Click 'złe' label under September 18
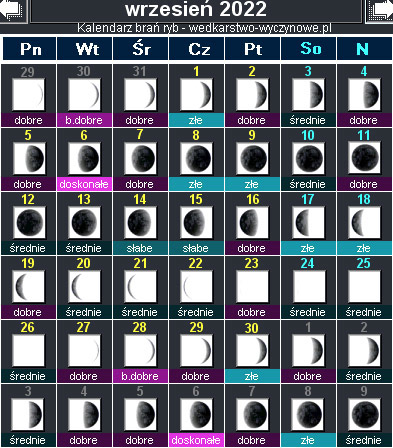 [364, 248]
